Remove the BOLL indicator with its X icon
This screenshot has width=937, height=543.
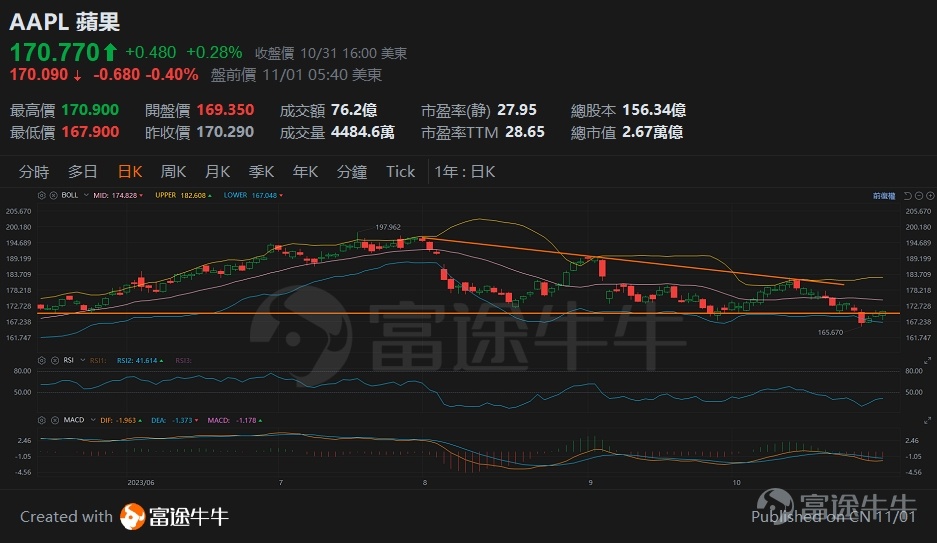(x=53, y=195)
